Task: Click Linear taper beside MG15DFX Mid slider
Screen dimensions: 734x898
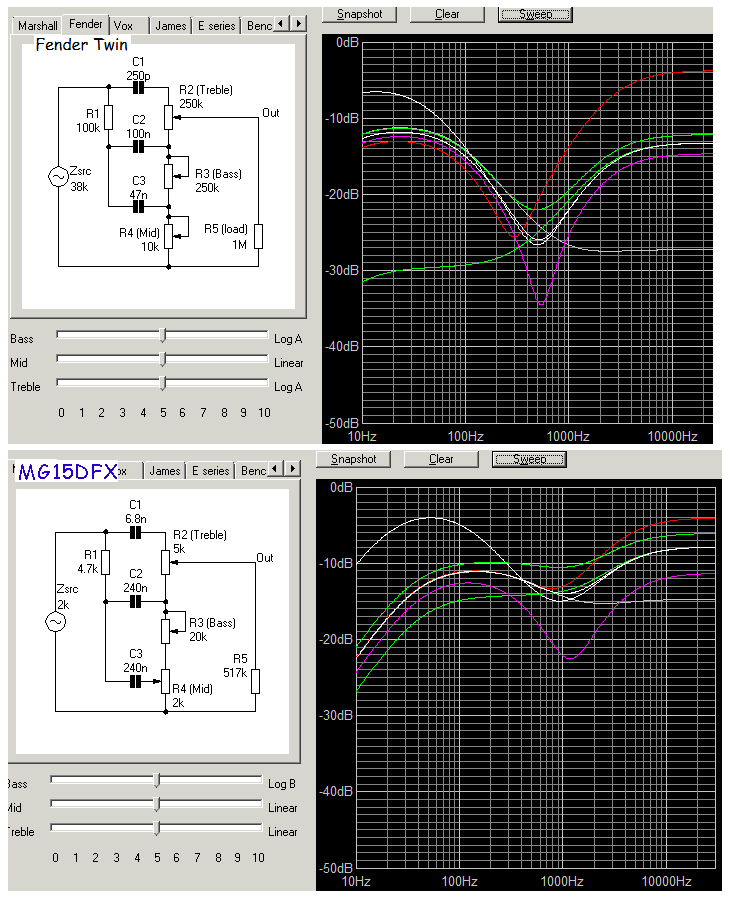Action: 283,808
